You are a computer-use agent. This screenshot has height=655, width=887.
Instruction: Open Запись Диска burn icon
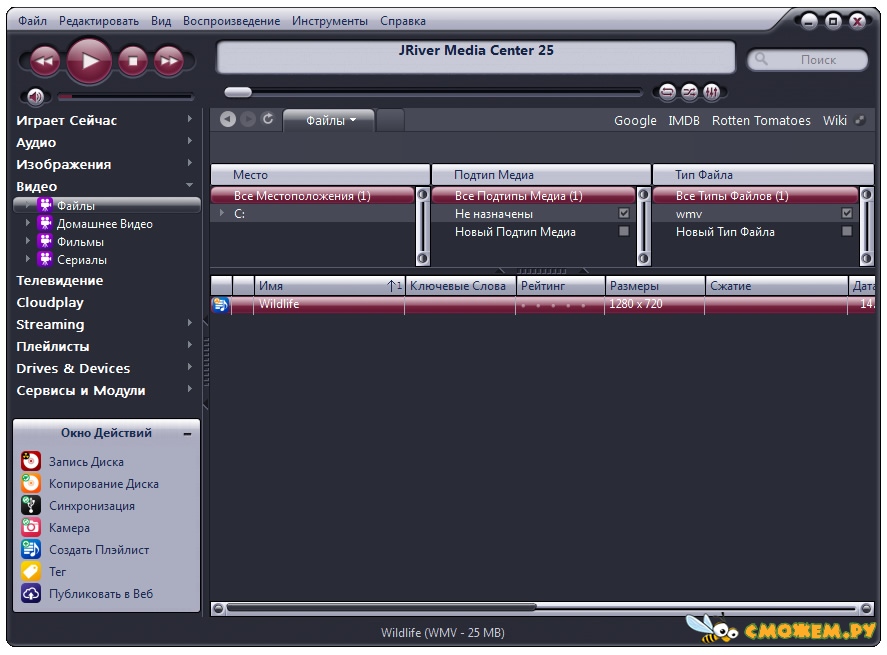point(31,461)
